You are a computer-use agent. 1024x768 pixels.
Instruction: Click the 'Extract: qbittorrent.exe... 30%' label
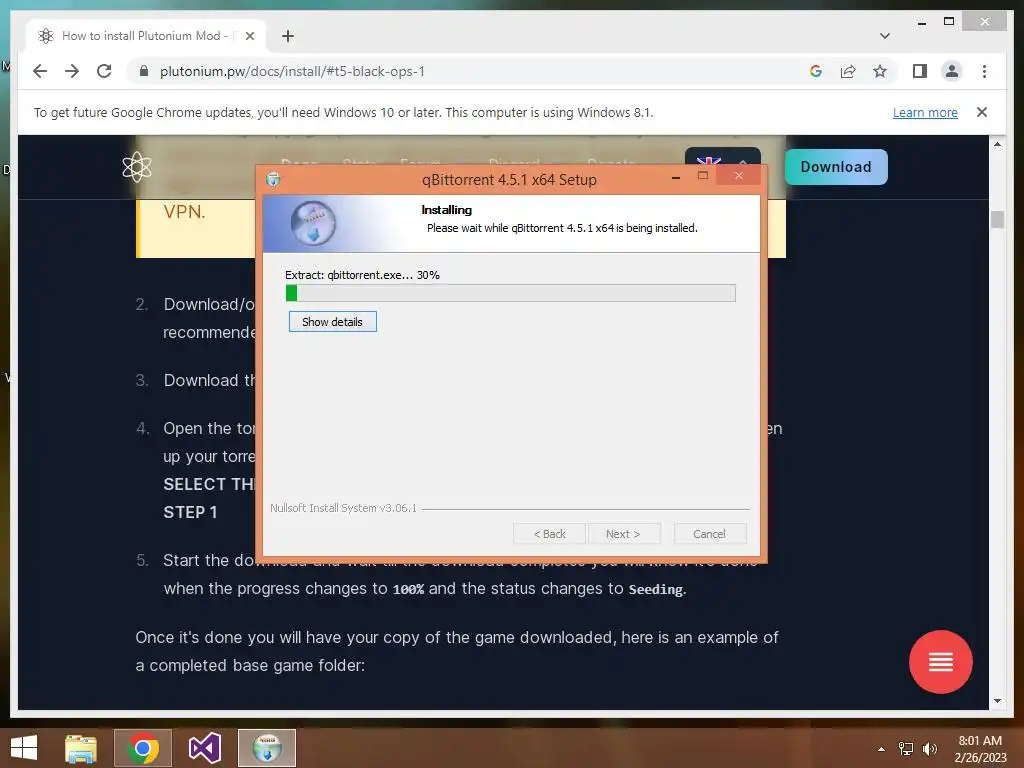(362, 275)
